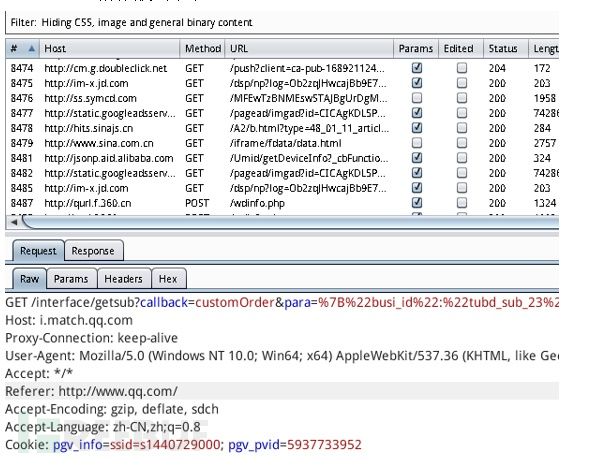
Task: Select the Params sub-tab
Action: click(71, 279)
